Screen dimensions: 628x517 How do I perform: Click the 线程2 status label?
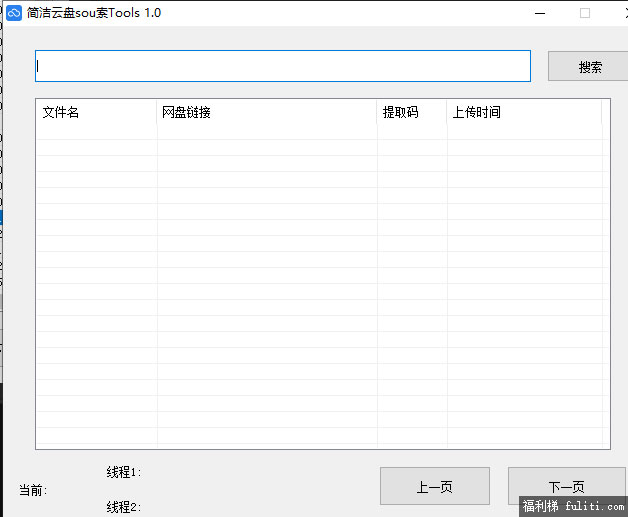pos(124,507)
